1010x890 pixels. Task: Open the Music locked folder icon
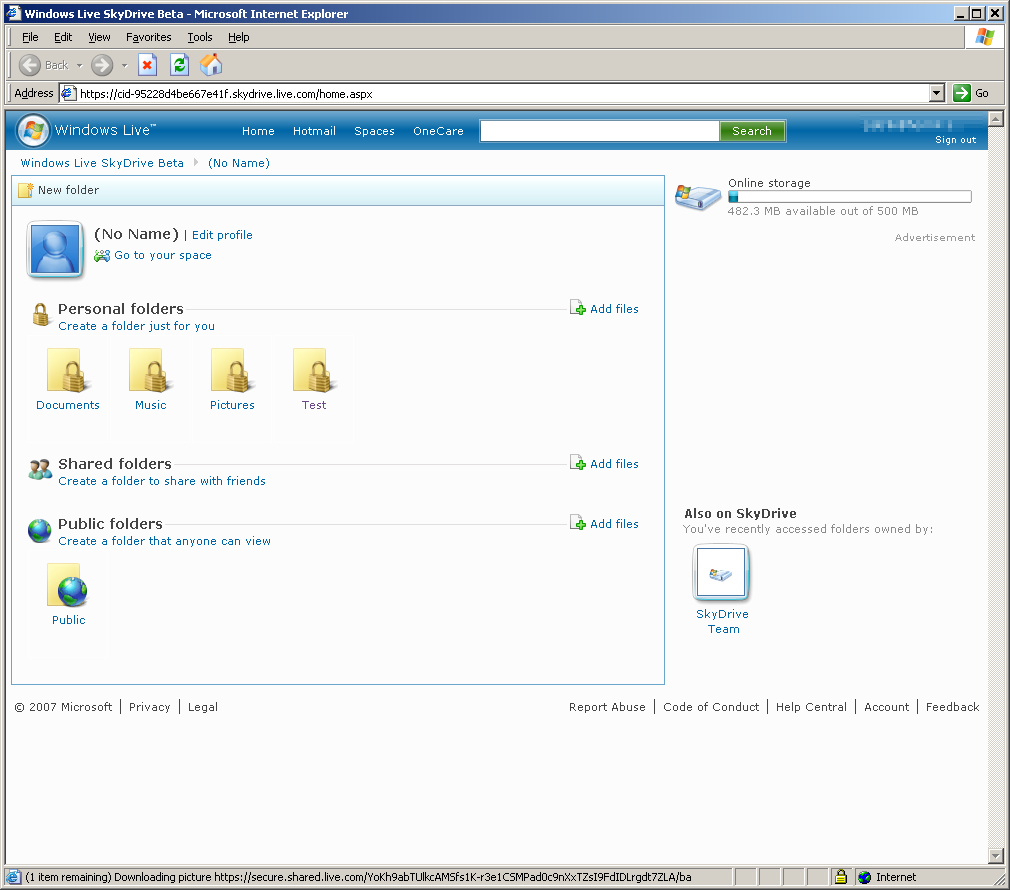tap(150, 371)
